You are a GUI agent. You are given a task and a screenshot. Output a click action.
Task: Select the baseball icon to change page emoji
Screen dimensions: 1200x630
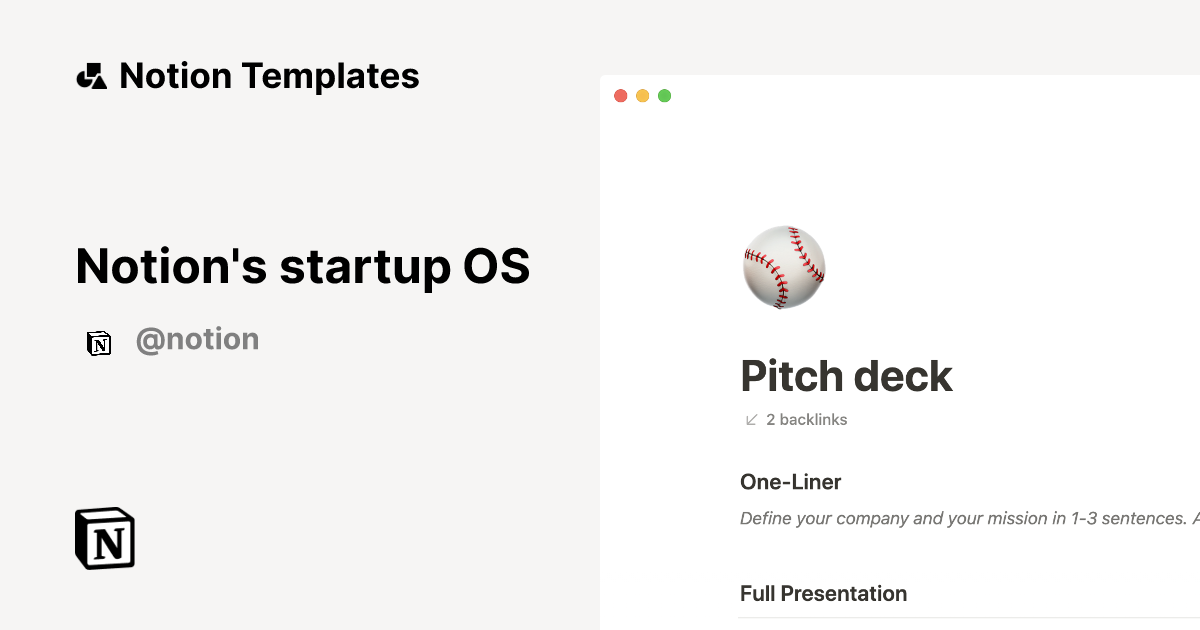coord(784,267)
